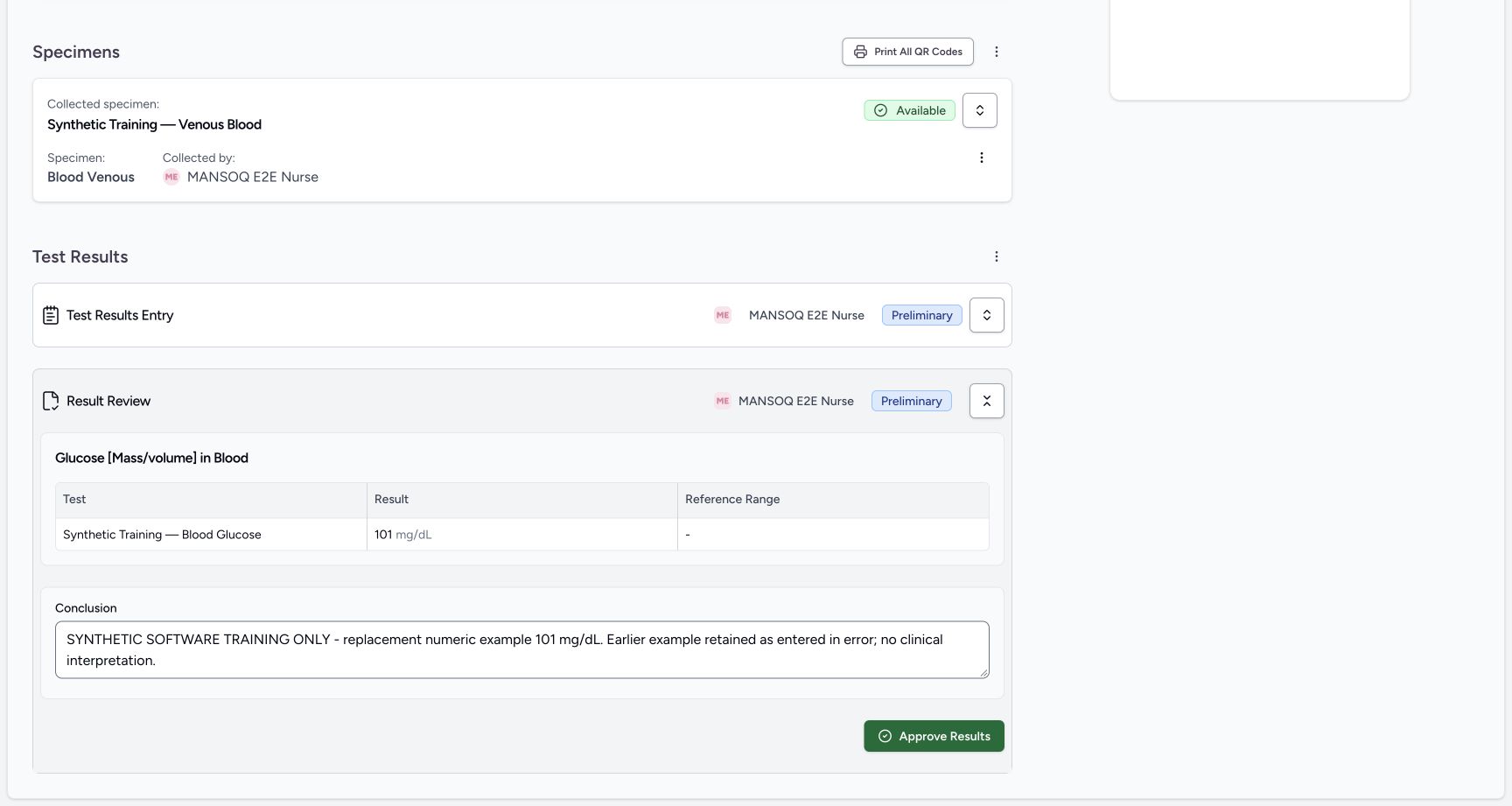Click the Specimens section heading
Image resolution: width=1512 pixels, height=806 pixels.
[x=76, y=52]
